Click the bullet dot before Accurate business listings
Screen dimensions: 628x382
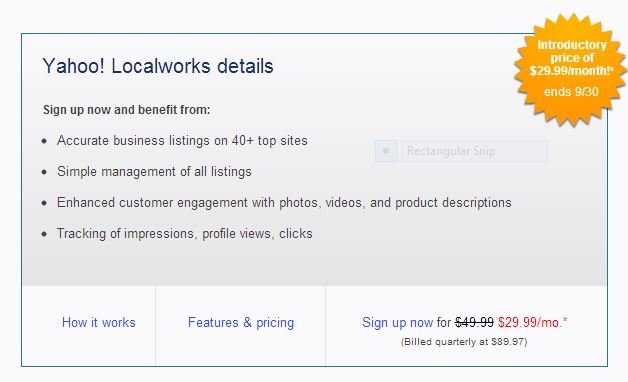(44, 141)
